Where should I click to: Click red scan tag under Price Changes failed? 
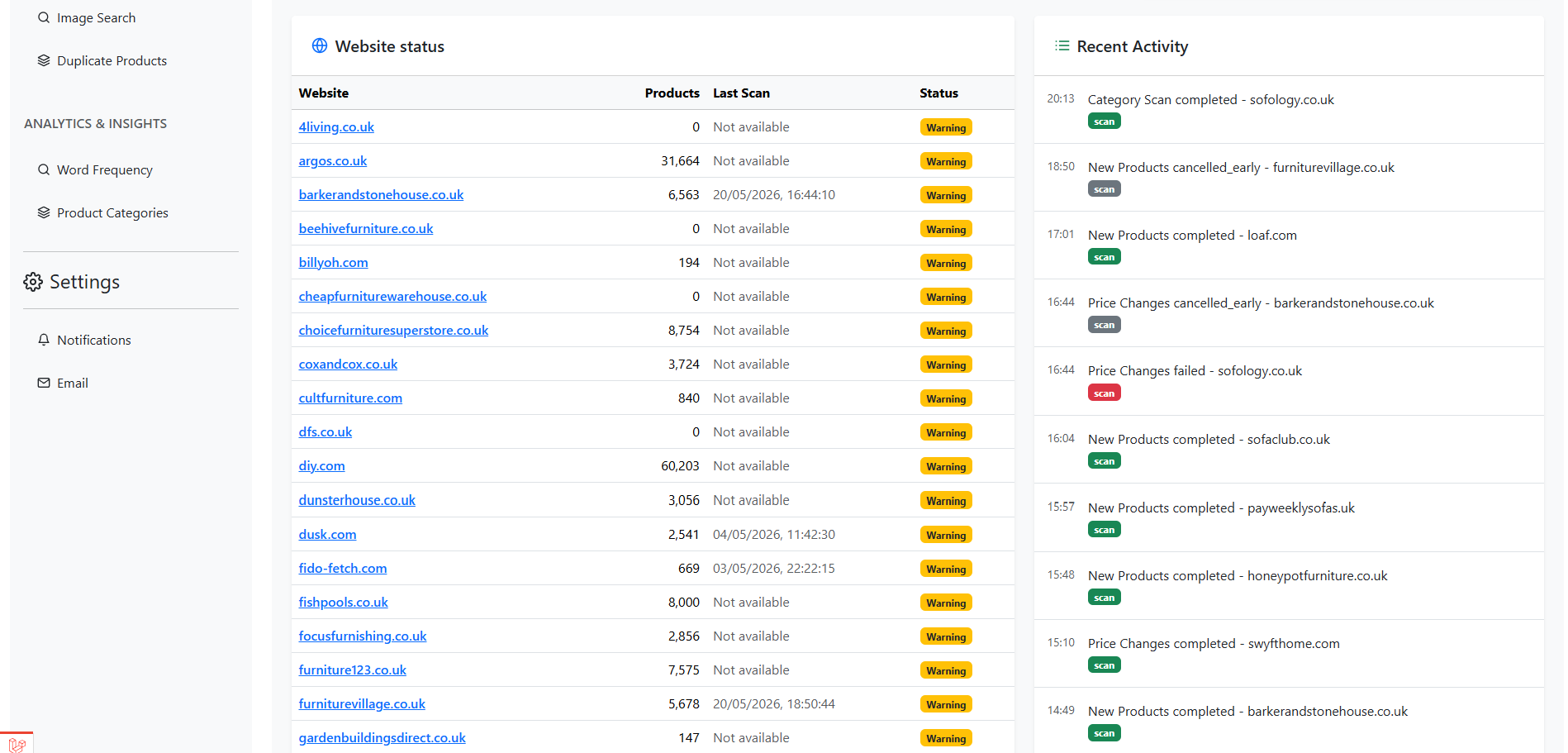[x=1105, y=393]
